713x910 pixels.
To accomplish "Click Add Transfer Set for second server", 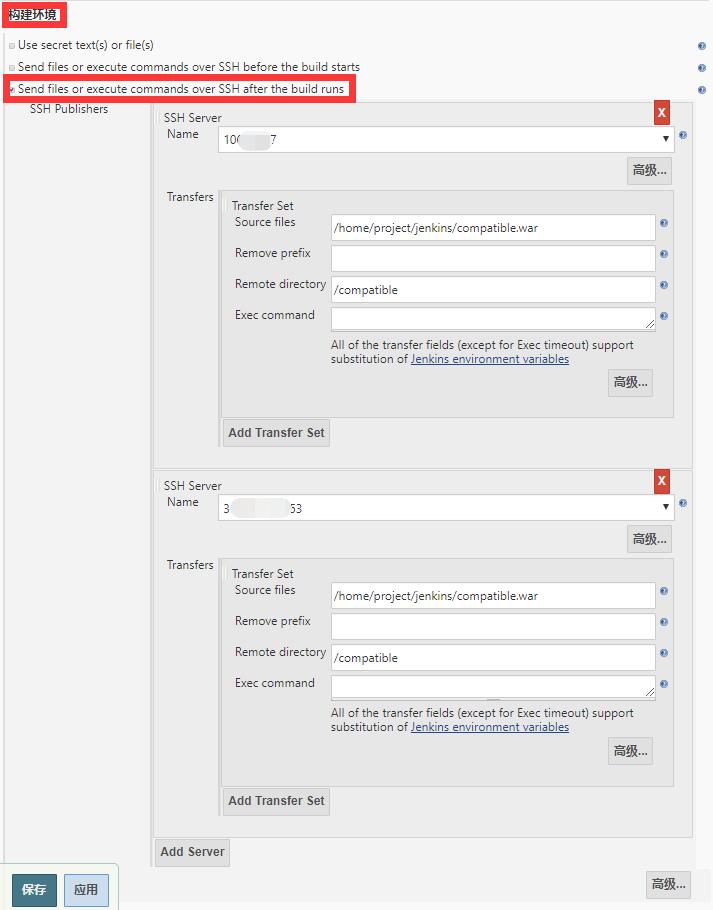I will [276, 801].
